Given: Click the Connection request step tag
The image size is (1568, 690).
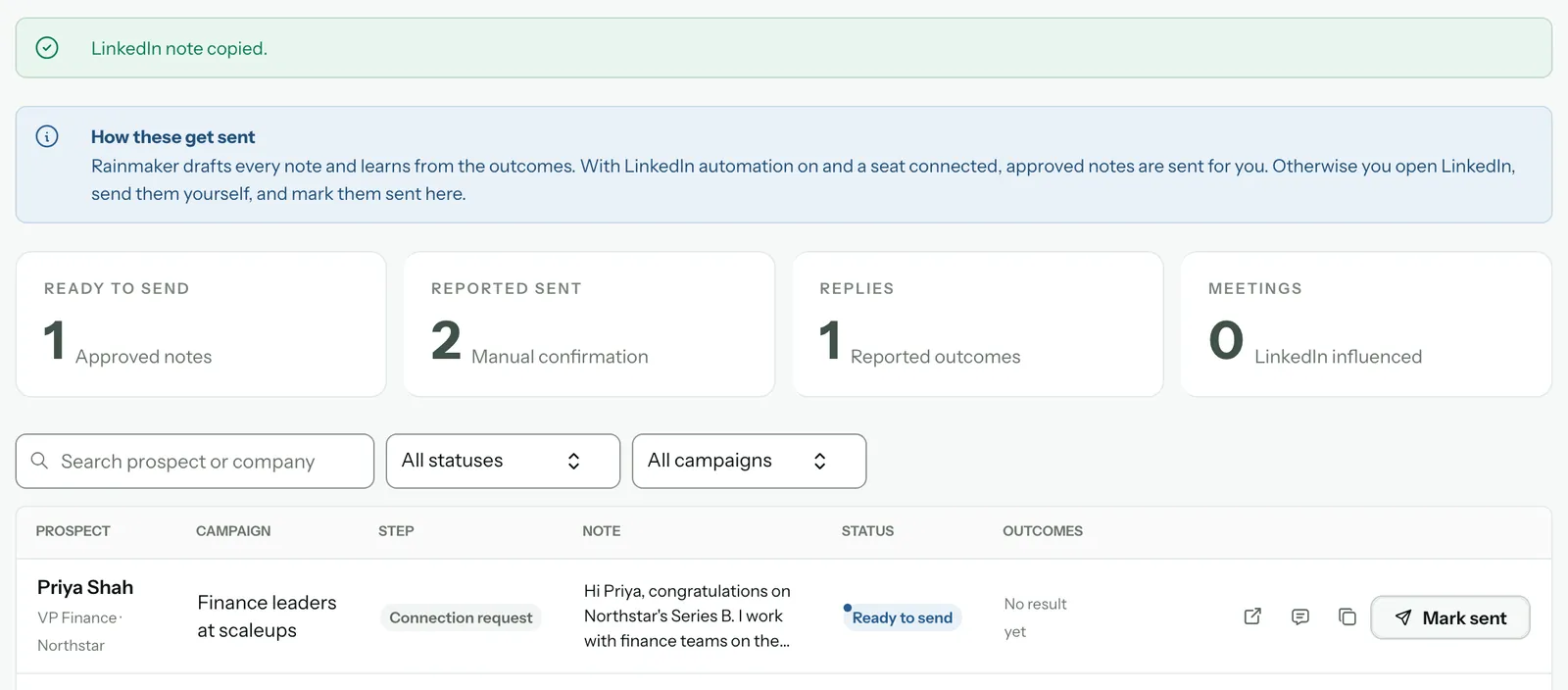Looking at the screenshot, I should 461,617.
